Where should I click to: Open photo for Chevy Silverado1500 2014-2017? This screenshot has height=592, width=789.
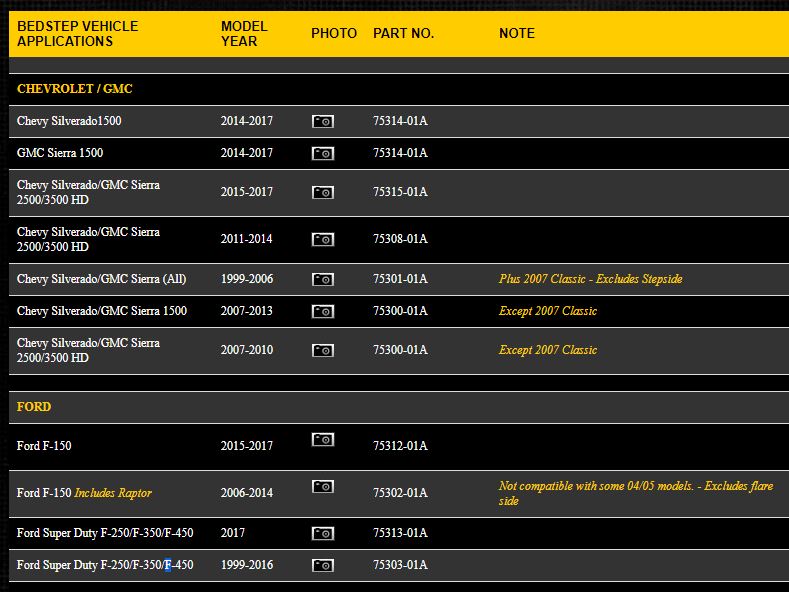322,121
